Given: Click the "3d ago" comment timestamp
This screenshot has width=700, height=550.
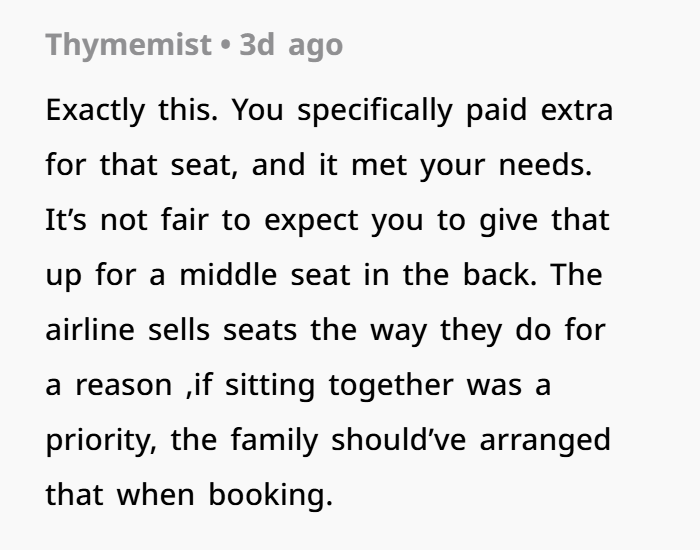Looking at the screenshot, I should [x=291, y=46].
